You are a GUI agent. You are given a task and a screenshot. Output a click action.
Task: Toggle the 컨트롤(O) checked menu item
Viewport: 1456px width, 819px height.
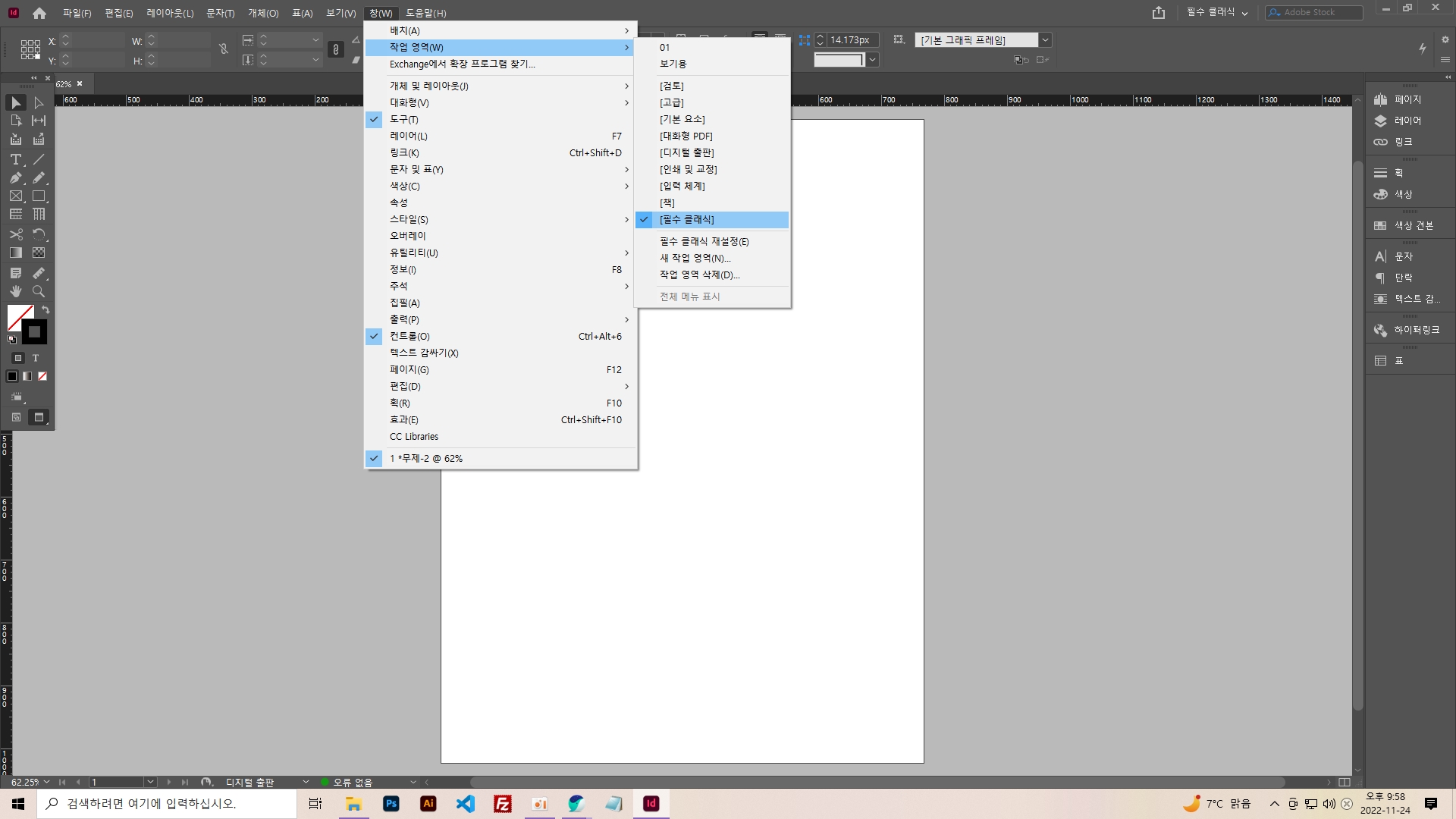tap(409, 336)
